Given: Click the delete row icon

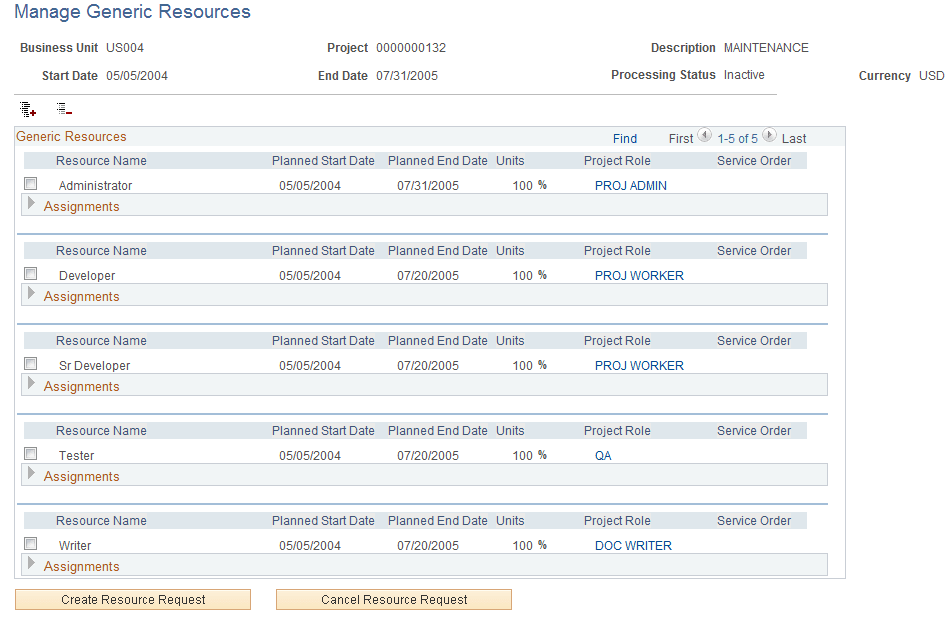Looking at the screenshot, I should 63,108.
